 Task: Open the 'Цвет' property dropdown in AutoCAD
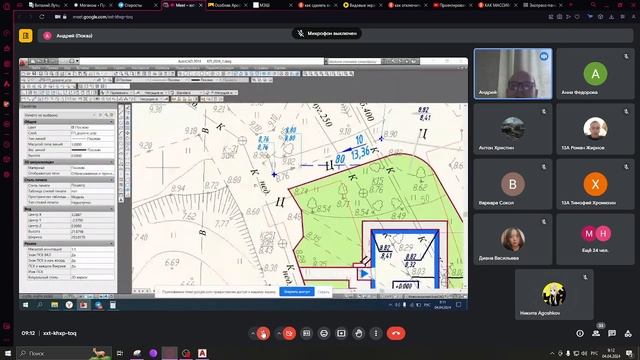pos(92,127)
